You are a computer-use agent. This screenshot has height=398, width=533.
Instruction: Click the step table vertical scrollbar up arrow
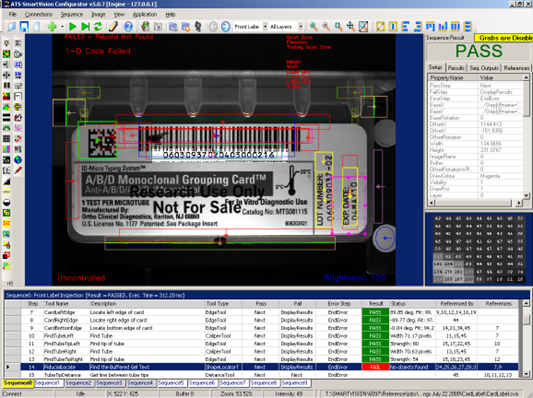click(x=526, y=303)
